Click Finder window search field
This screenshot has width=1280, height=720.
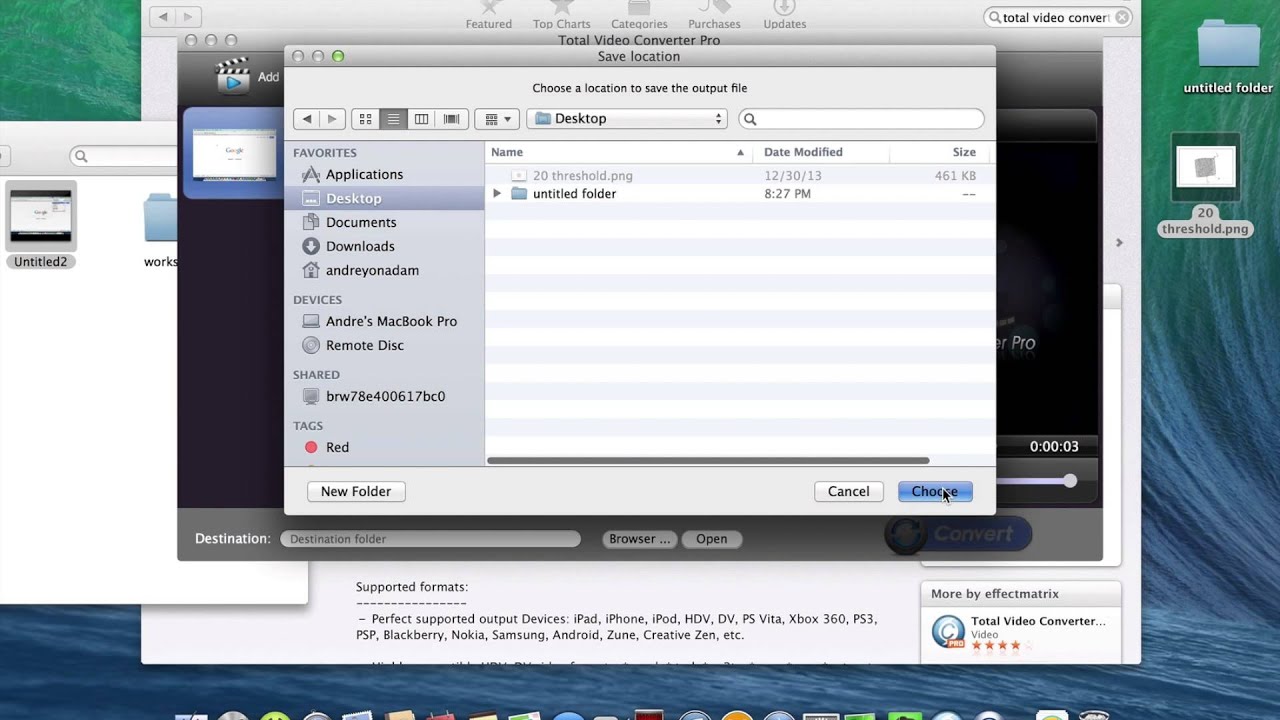[125, 156]
